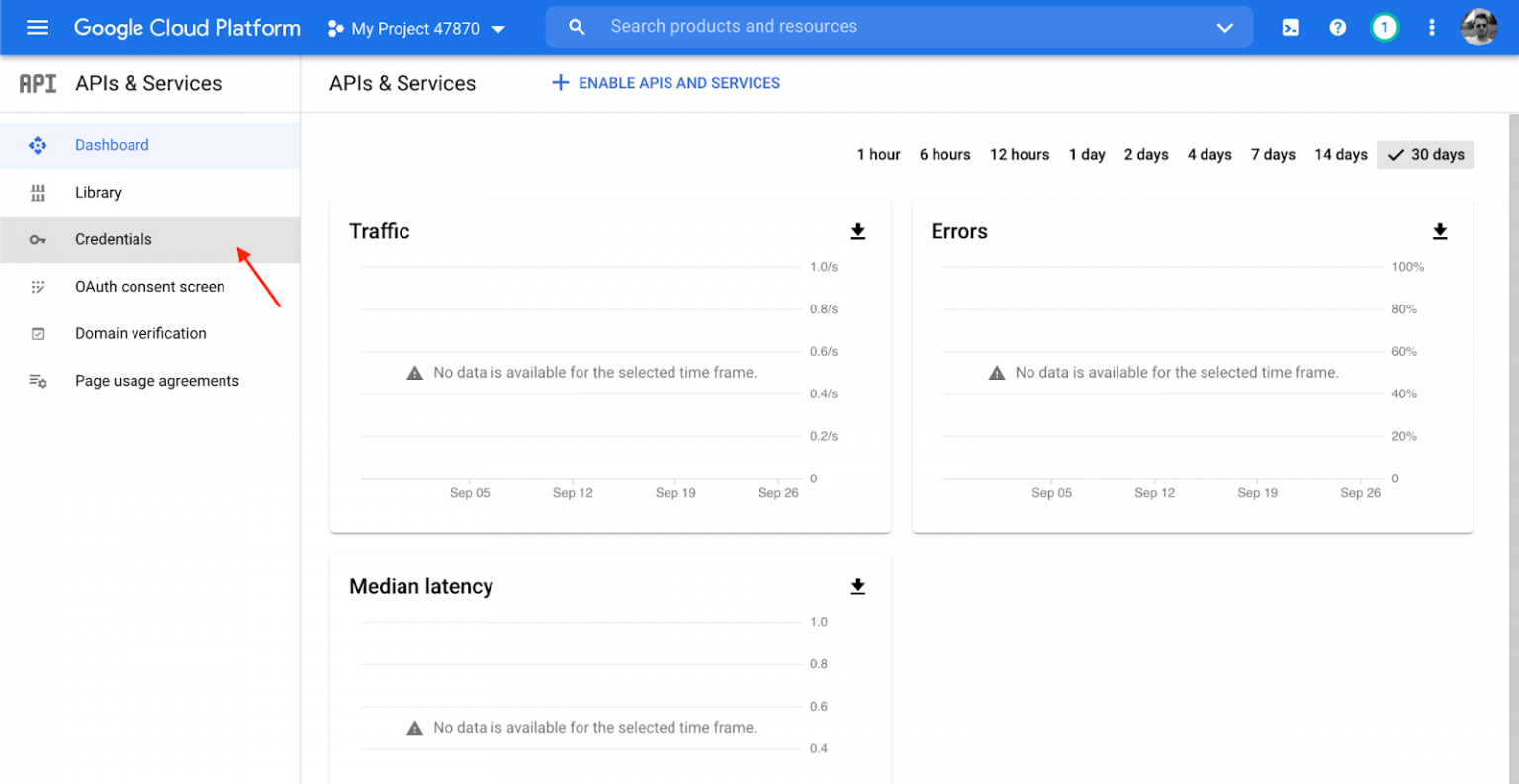Select the 1 hour time range

coord(878,154)
